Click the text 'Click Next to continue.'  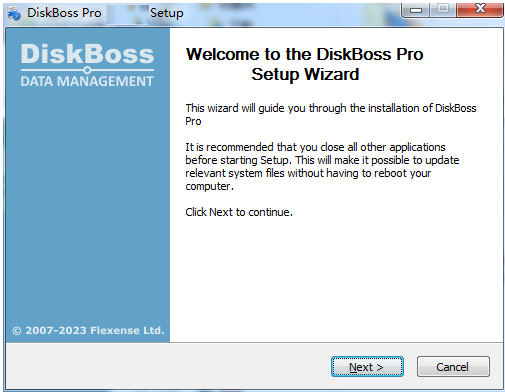pos(239,212)
